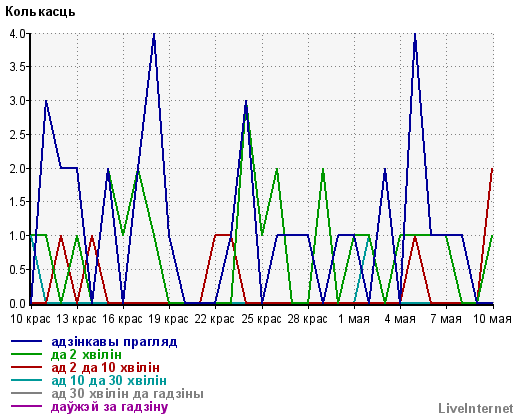The width and height of the screenshot is (520, 418).
Task: Click the 4.0 value on the y-axis
Action: coord(17,33)
